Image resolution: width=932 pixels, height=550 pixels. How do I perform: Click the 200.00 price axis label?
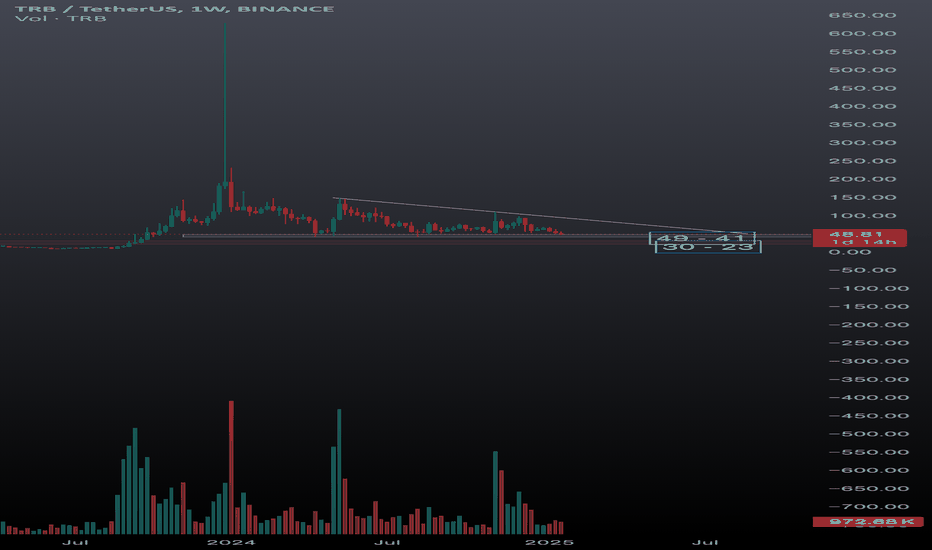click(862, 179)
